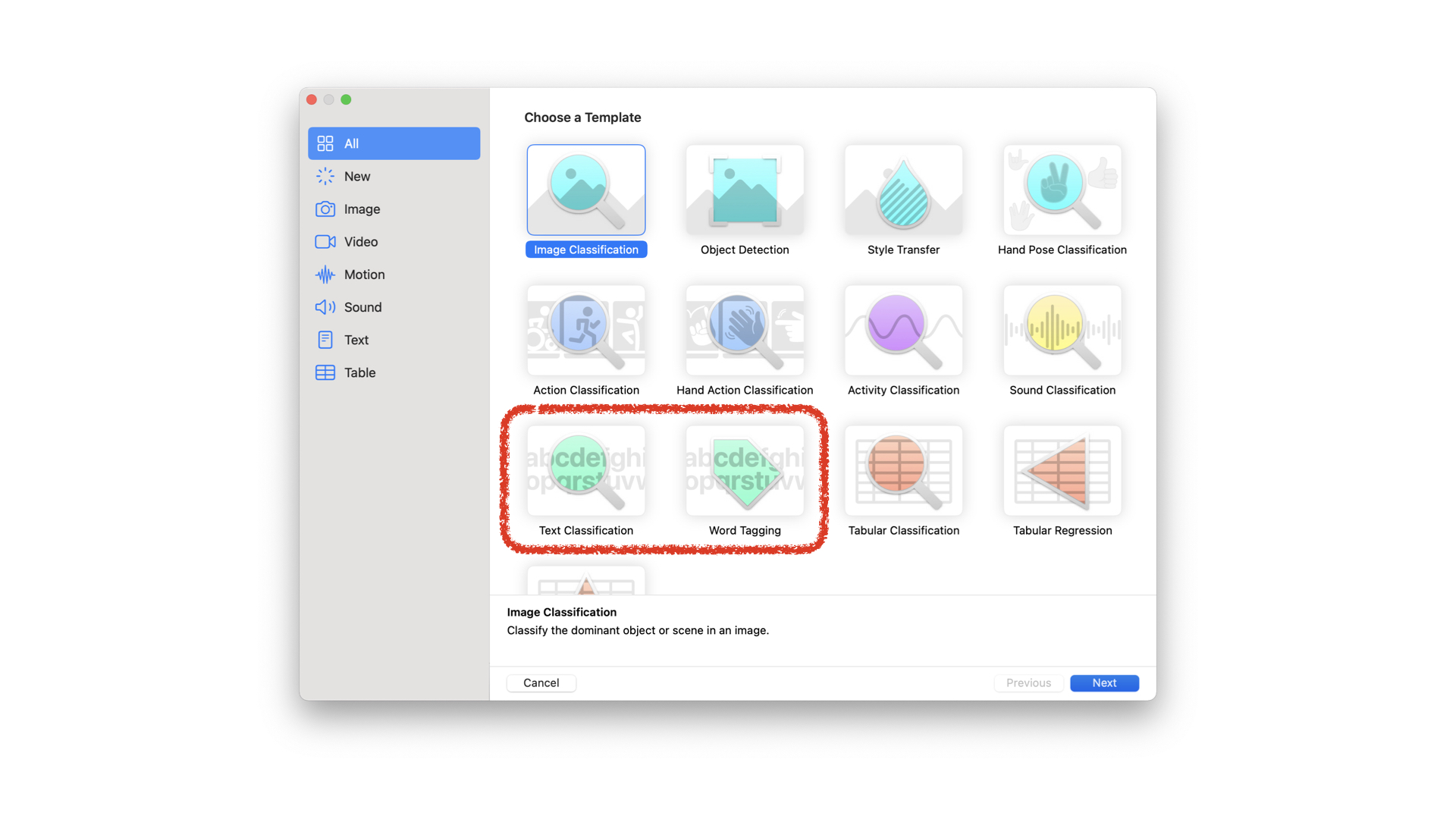Screen dimensions: 1456x819
Task: Click the Sound Classification label
Action: pos(1062,390)
